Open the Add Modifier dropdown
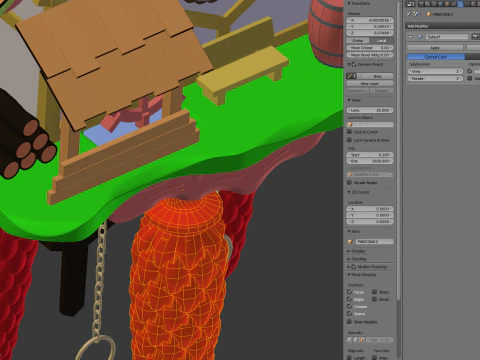Viewport: 480px width, 360px height. pyautogui.click(x=443, y=26)
